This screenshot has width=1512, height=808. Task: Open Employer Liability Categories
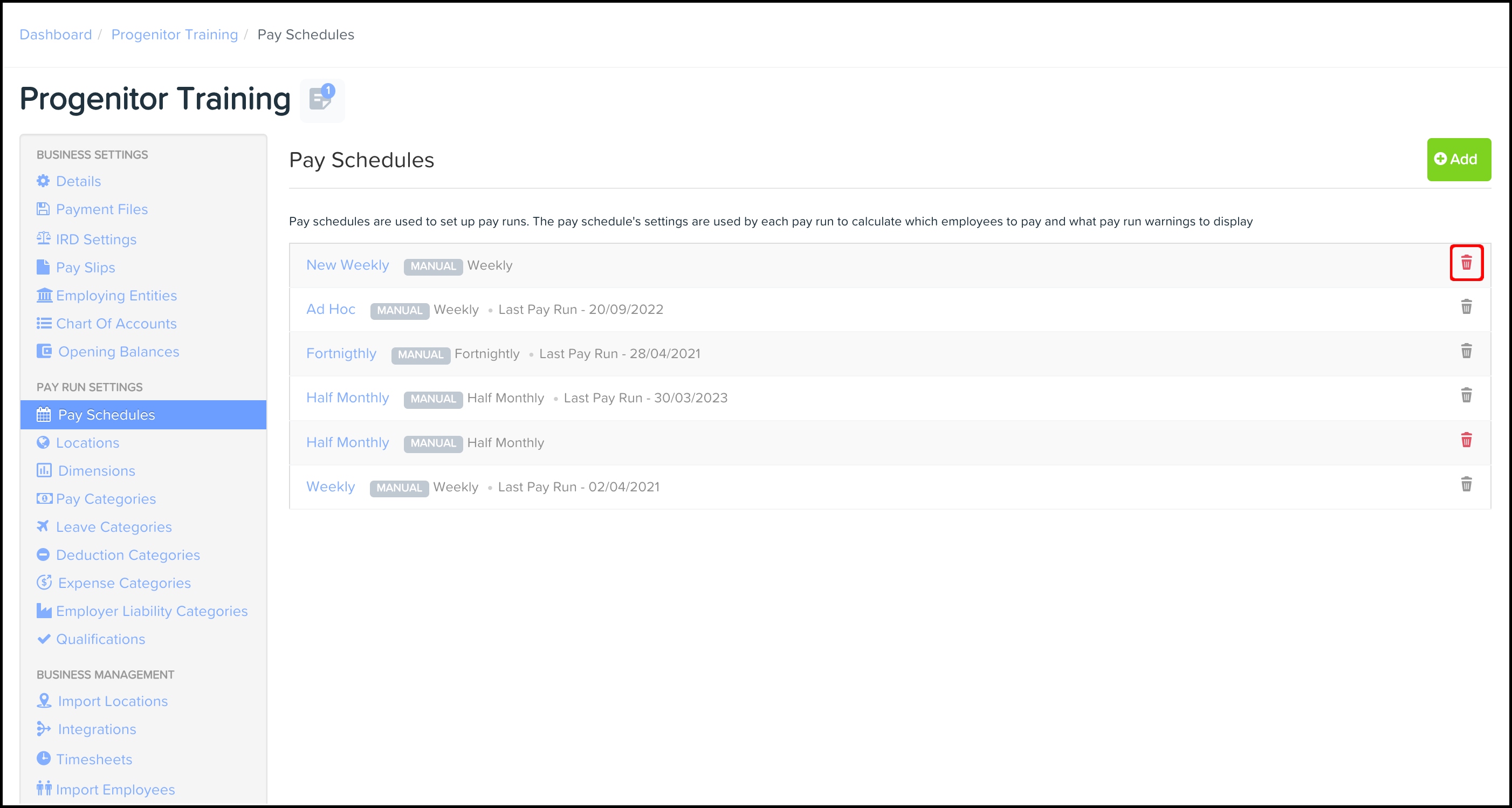(x=152, y=611)
